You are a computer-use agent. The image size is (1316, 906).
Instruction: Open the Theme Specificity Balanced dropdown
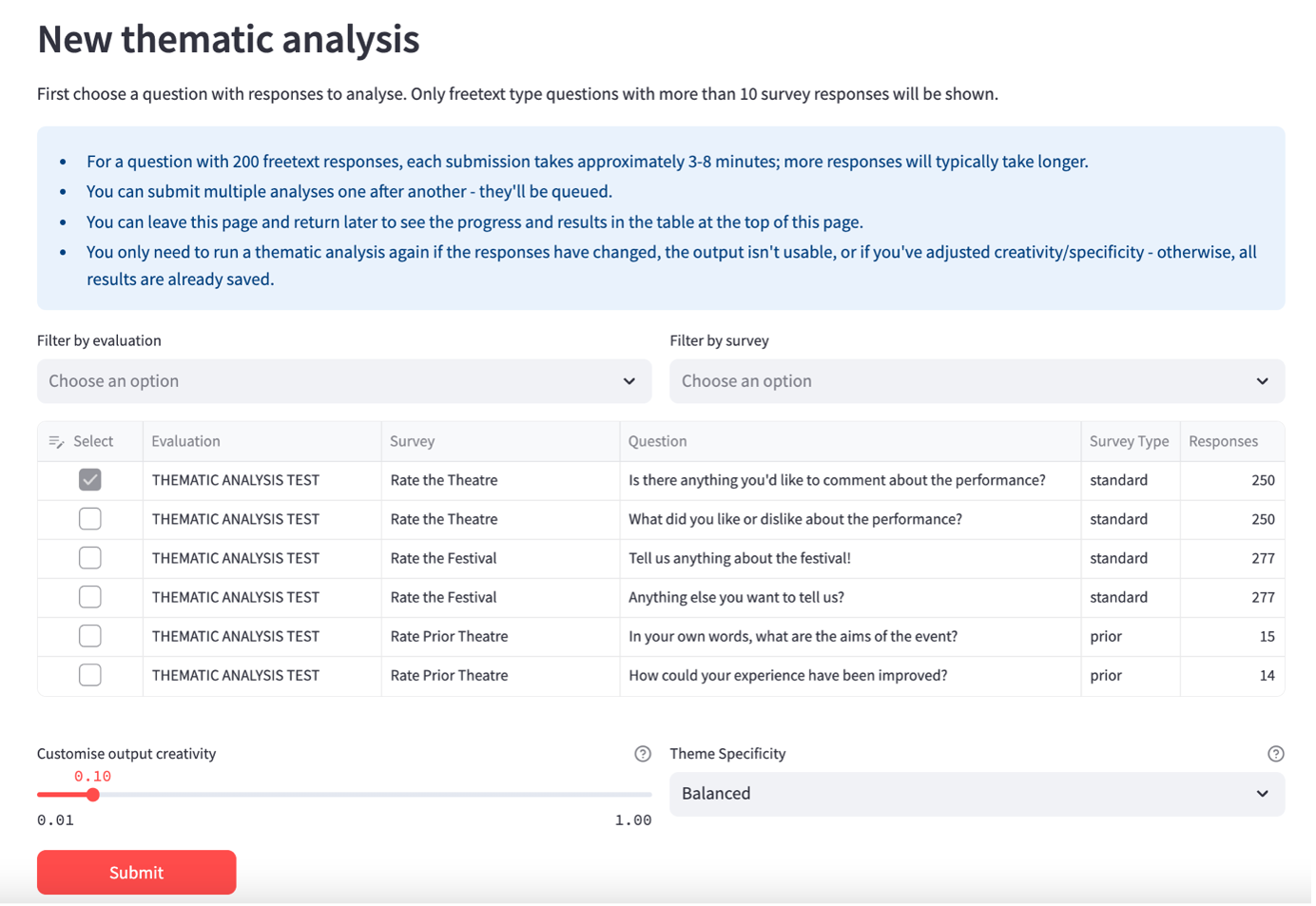click(976, 794)
